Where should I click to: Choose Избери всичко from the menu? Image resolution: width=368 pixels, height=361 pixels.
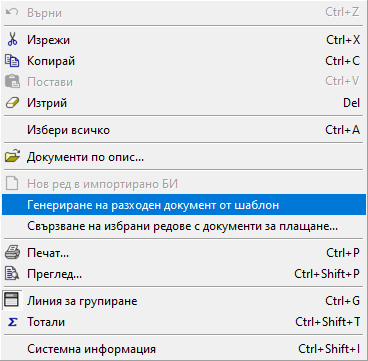point(184,130)
